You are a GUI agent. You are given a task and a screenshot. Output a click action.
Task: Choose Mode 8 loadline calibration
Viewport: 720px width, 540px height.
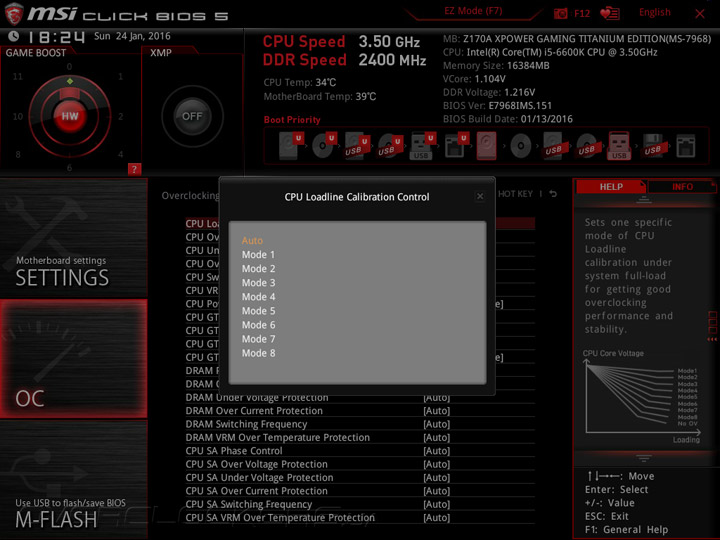coord(258,353)
